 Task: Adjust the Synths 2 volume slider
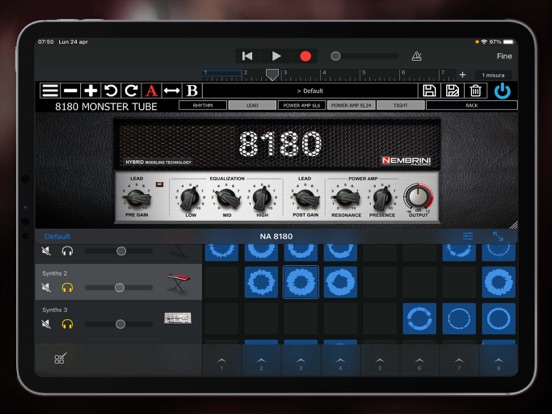click(x=119, y=288)
